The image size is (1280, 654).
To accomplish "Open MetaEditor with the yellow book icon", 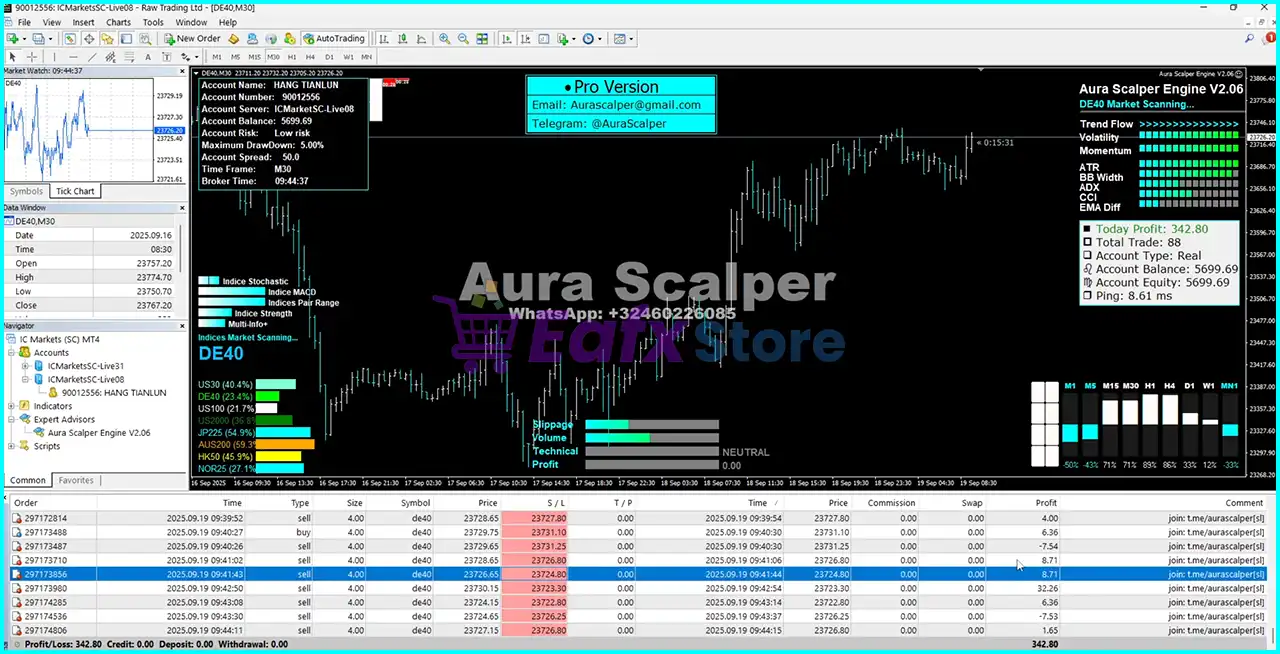I will click(233, 39).
